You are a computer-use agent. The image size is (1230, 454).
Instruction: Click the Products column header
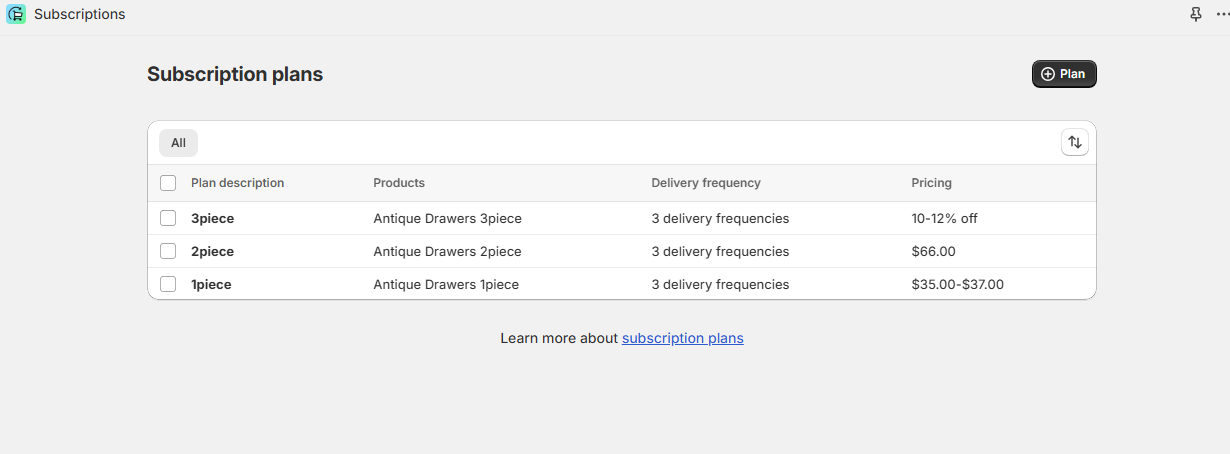point(398,183)
